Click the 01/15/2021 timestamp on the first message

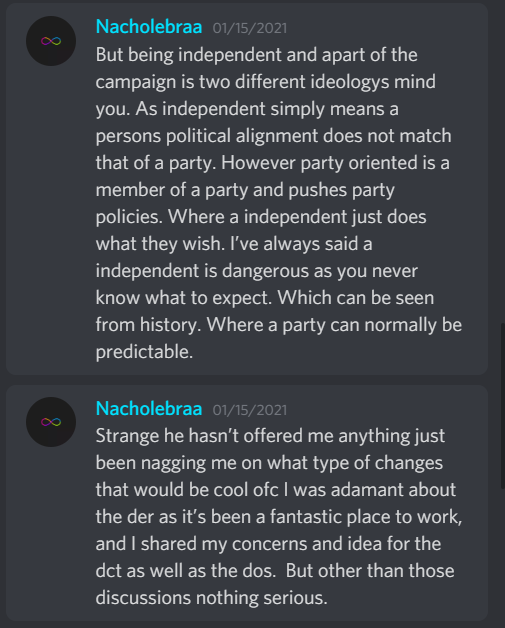[250, 28]
